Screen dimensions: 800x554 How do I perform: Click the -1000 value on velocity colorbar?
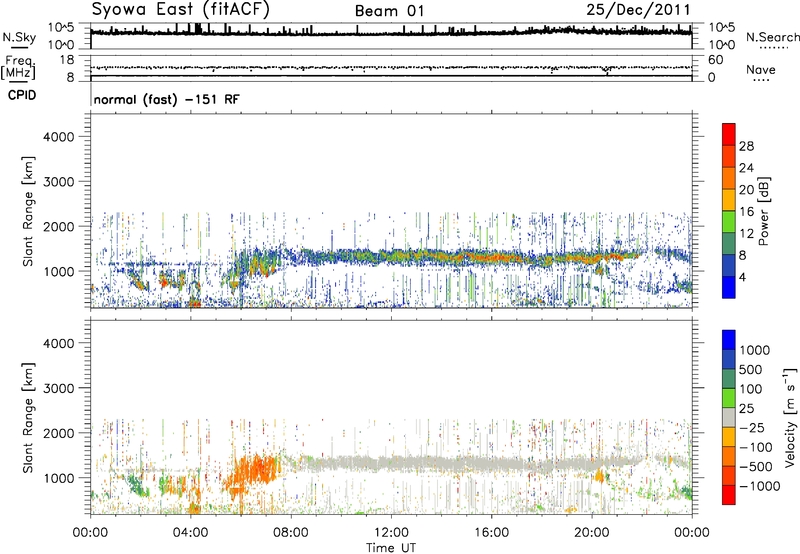pyautogui.click(x=759, y=486)
